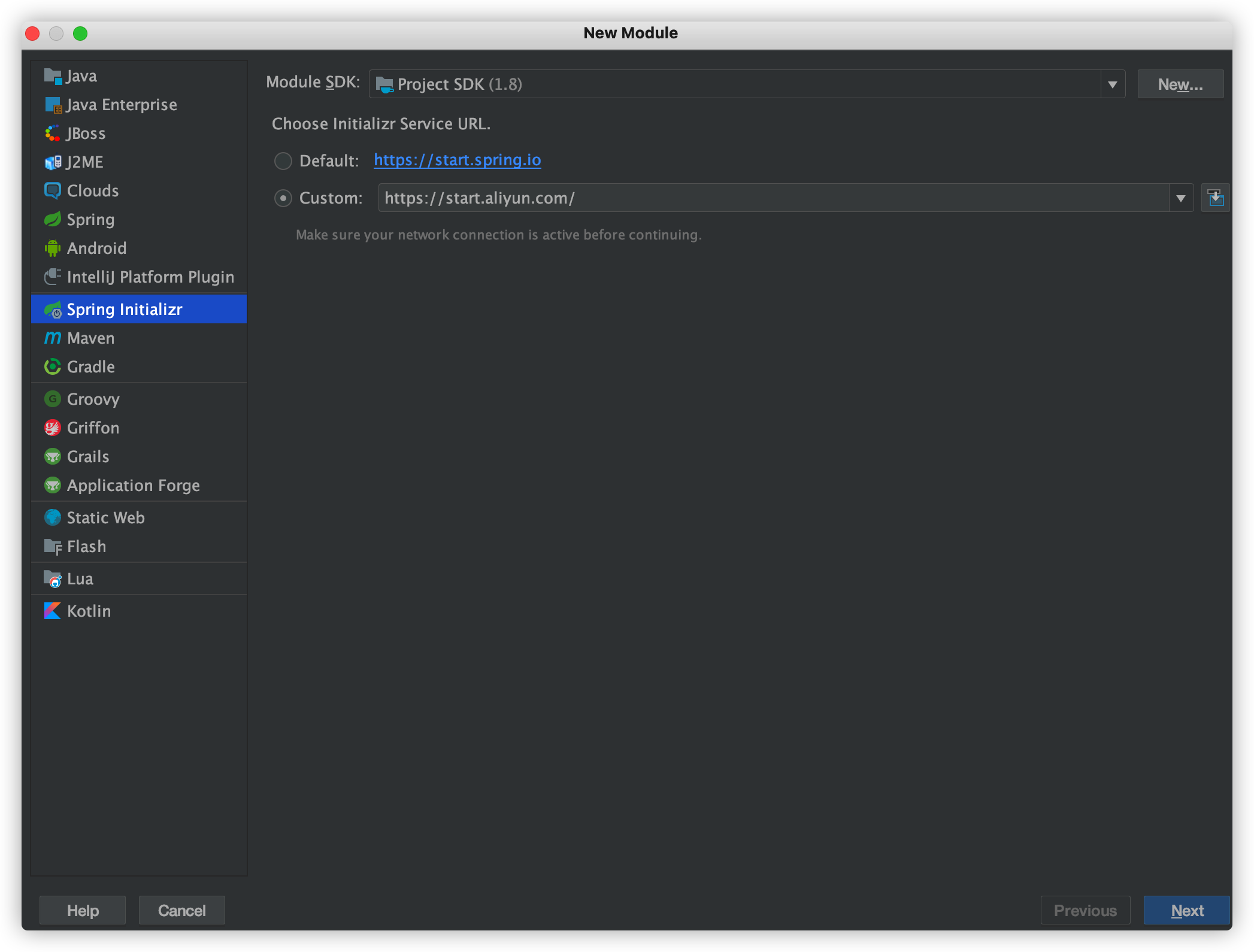Click the Griffon red icon

(x=53, y=428)
